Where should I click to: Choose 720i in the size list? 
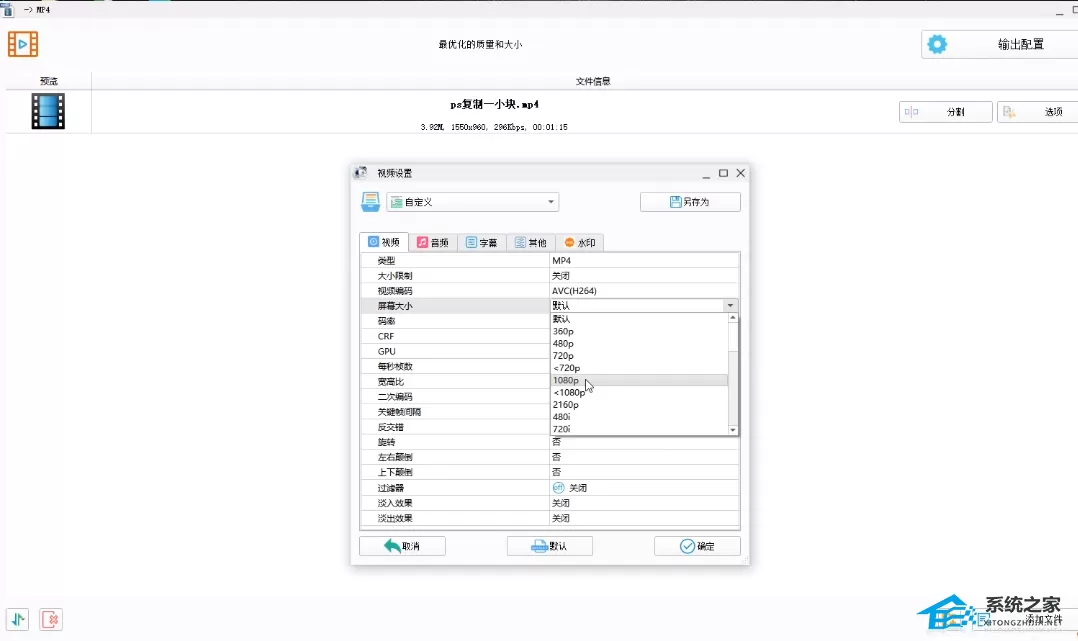tap(562, 429)
